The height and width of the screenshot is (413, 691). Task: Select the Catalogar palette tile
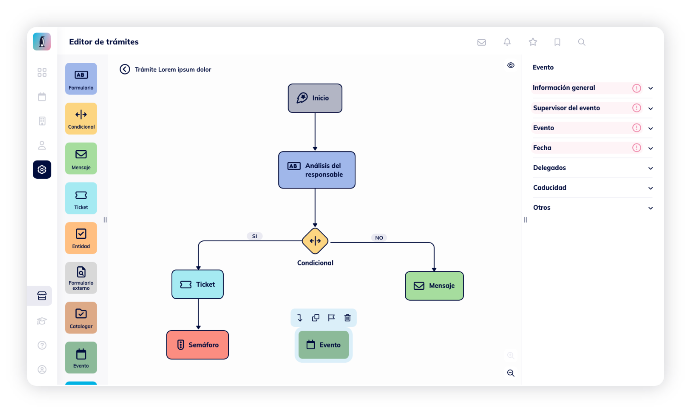click(81, 317)
